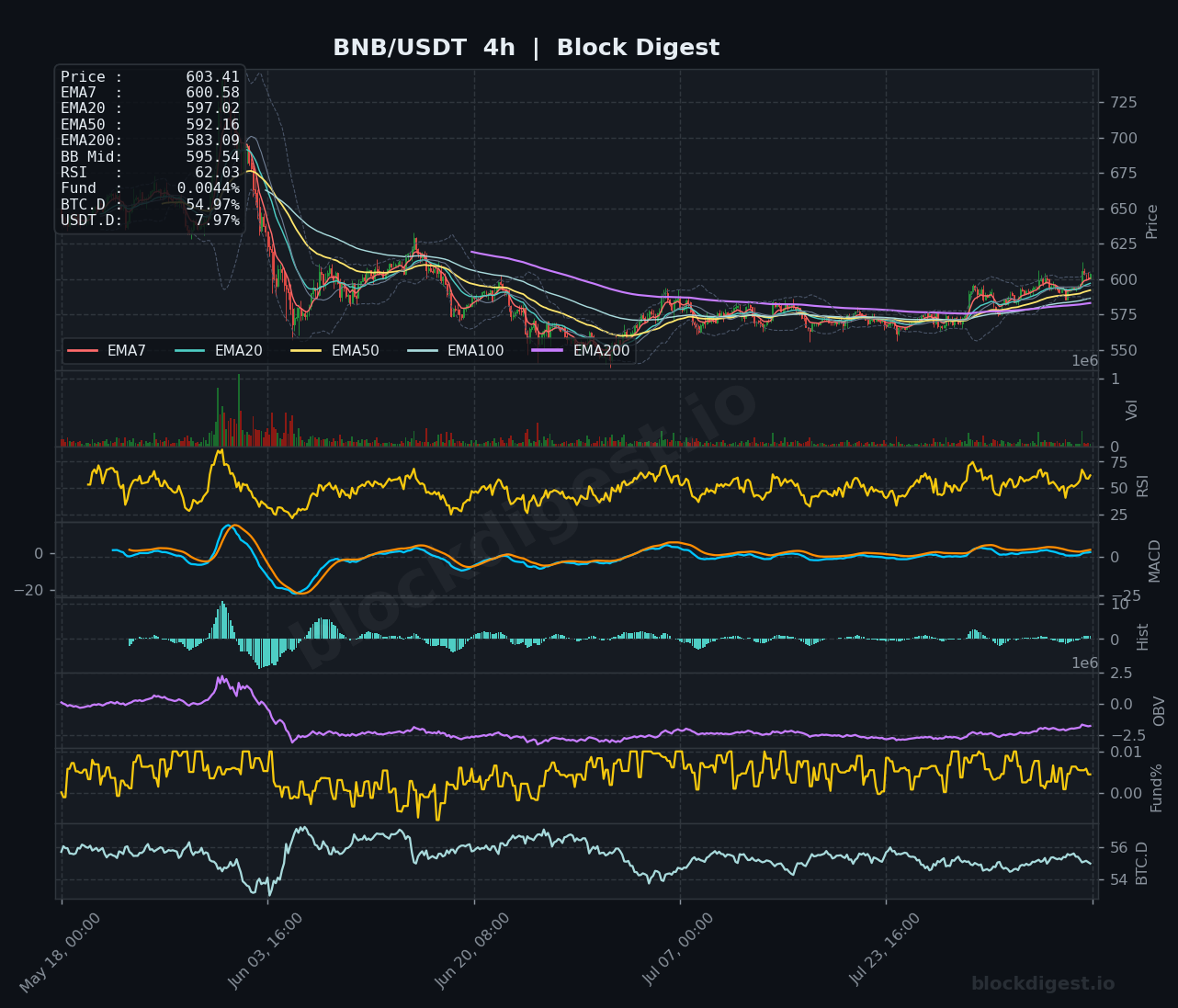Select the BB Mid 595.54 stat line

pos(150,157)
